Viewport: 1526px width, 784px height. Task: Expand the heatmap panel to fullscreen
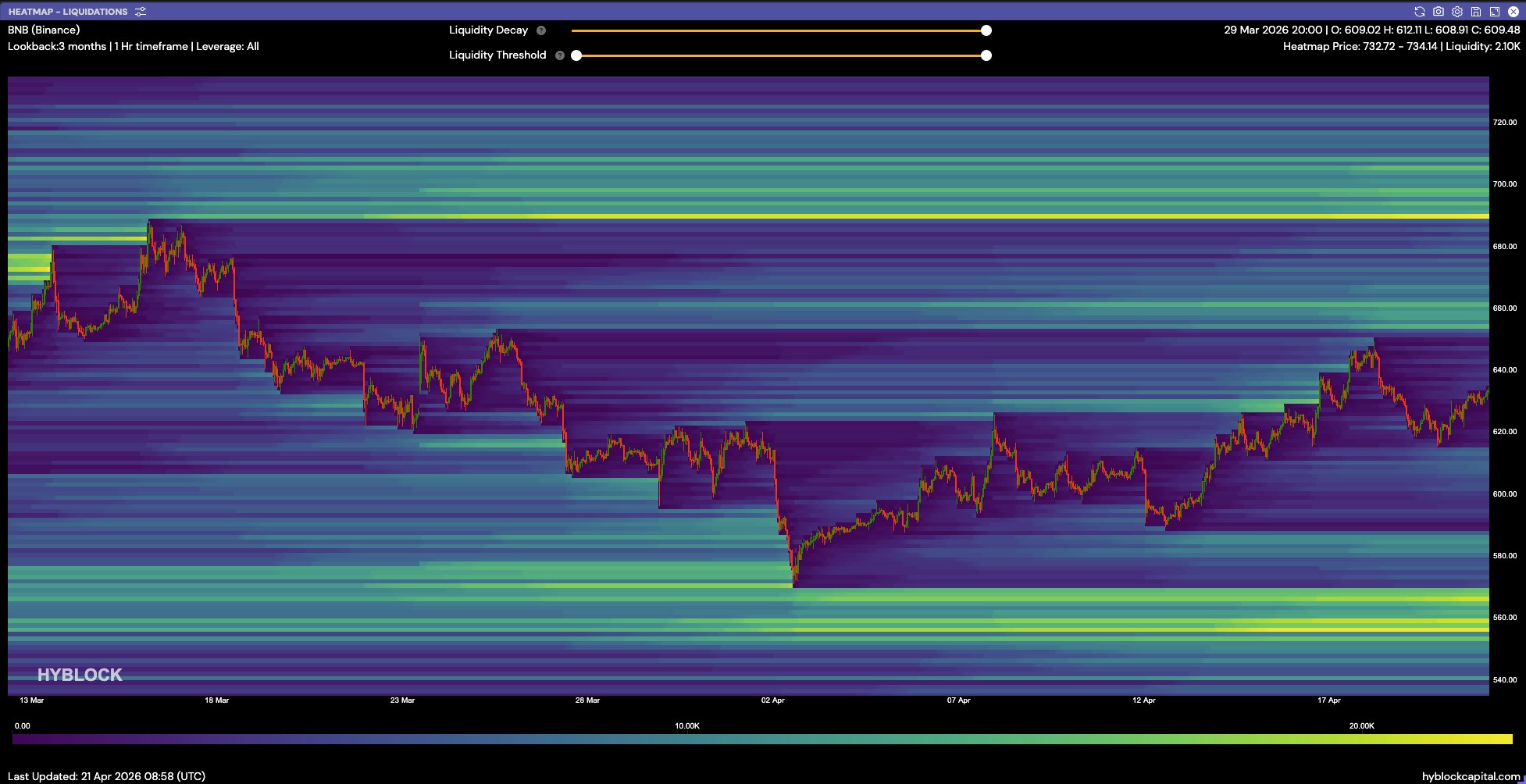pos(1494,12)
